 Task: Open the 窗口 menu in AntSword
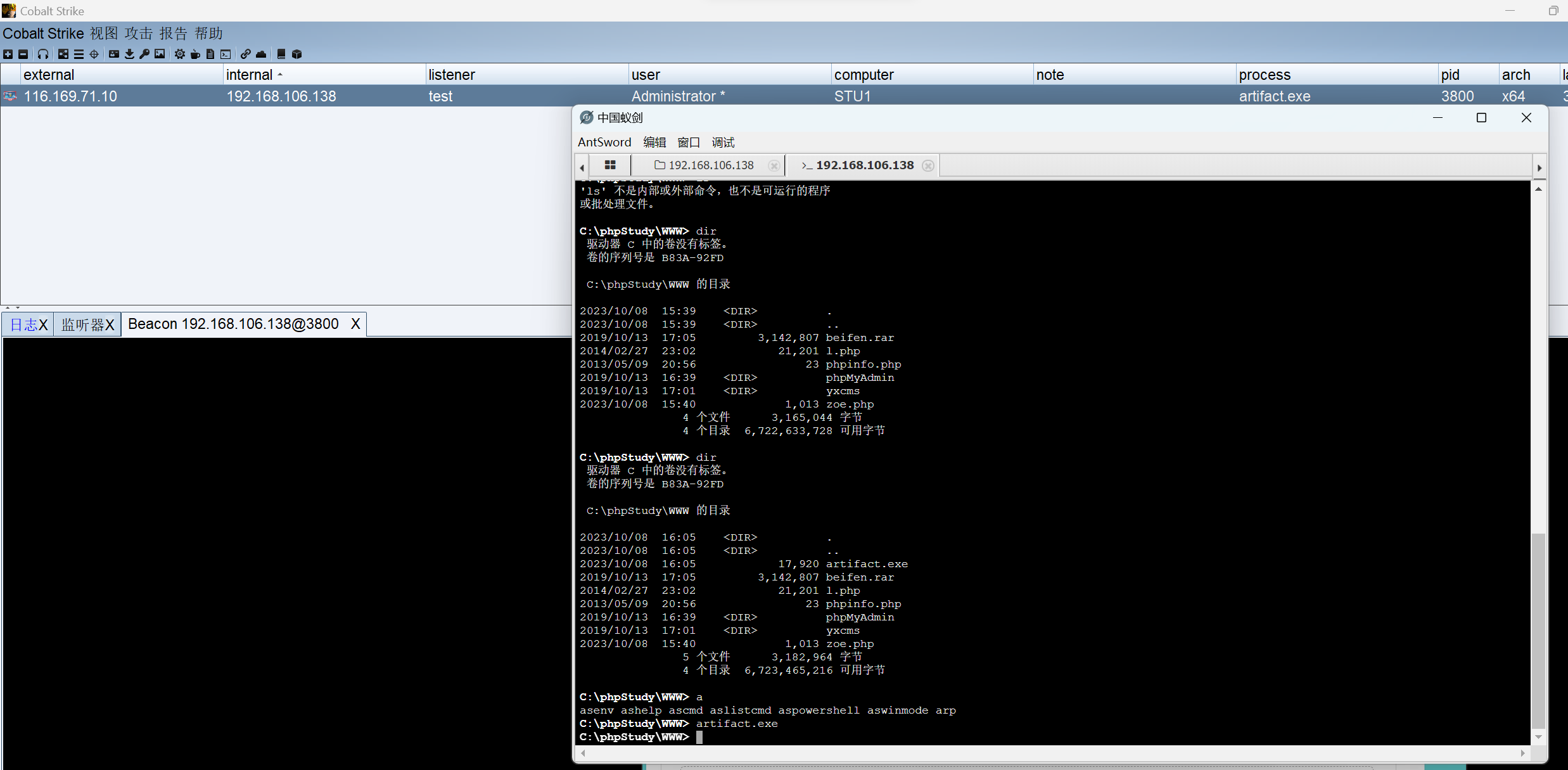(x=689, y=142)
